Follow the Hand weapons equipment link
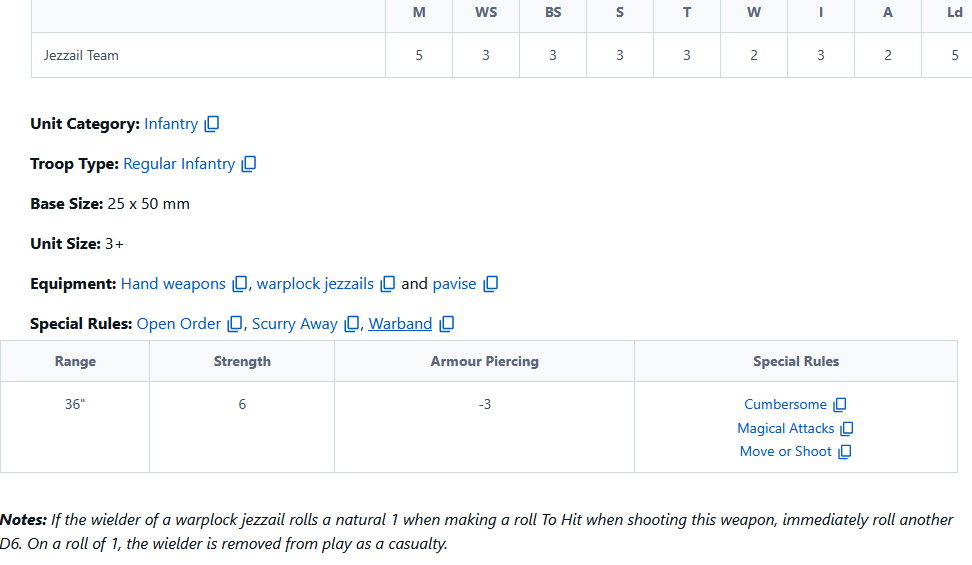972x565 pixels. tap(173, 284)
